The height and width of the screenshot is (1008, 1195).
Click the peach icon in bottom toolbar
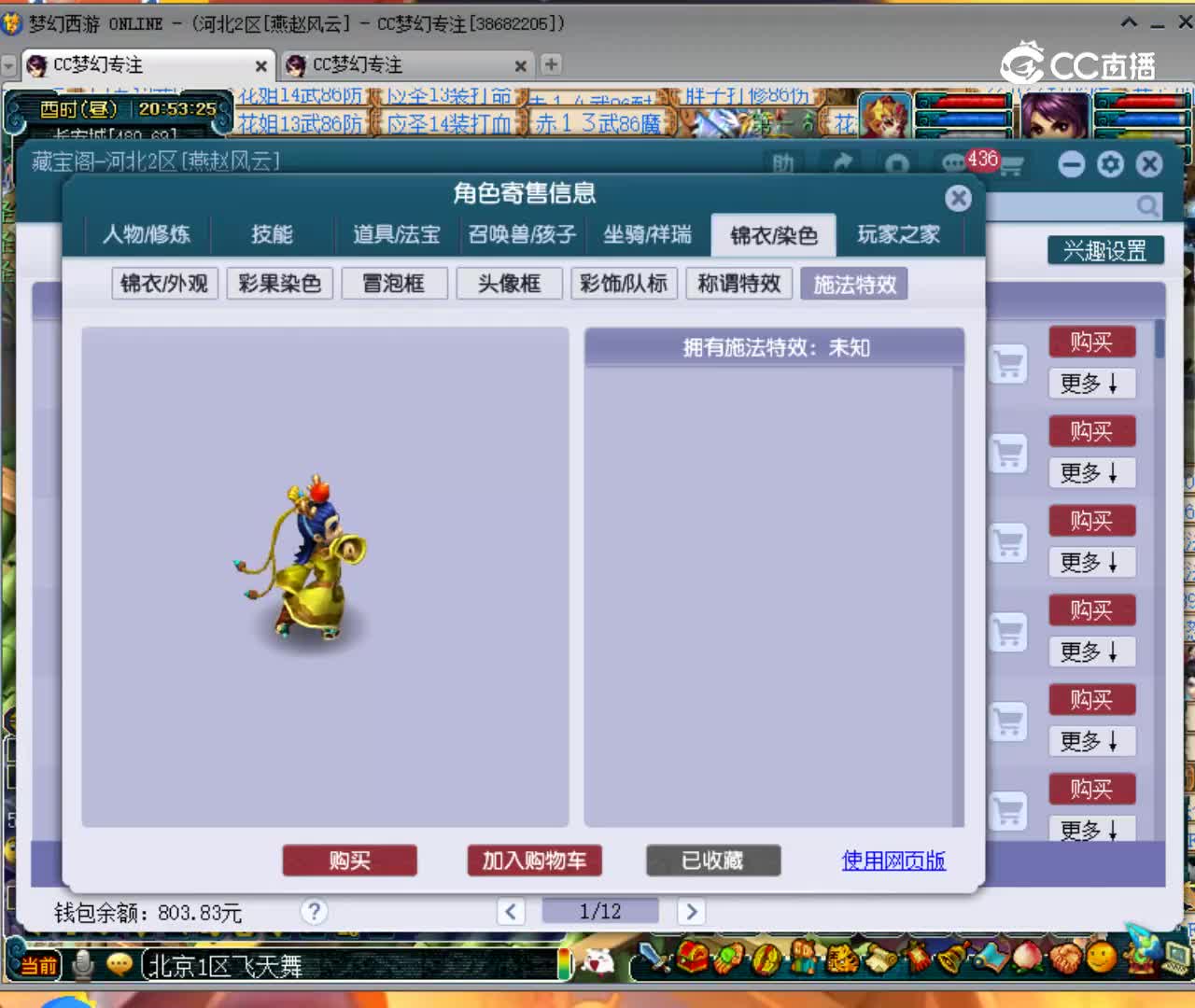pos(1027,959)
